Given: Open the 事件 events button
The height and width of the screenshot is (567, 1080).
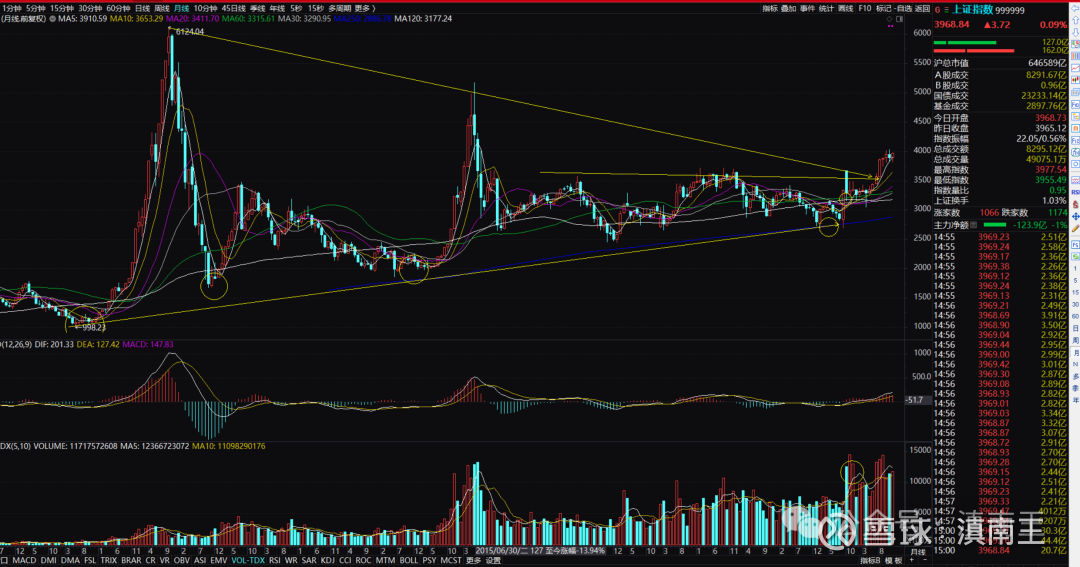Looking at the screenshot, I should 807,8.
